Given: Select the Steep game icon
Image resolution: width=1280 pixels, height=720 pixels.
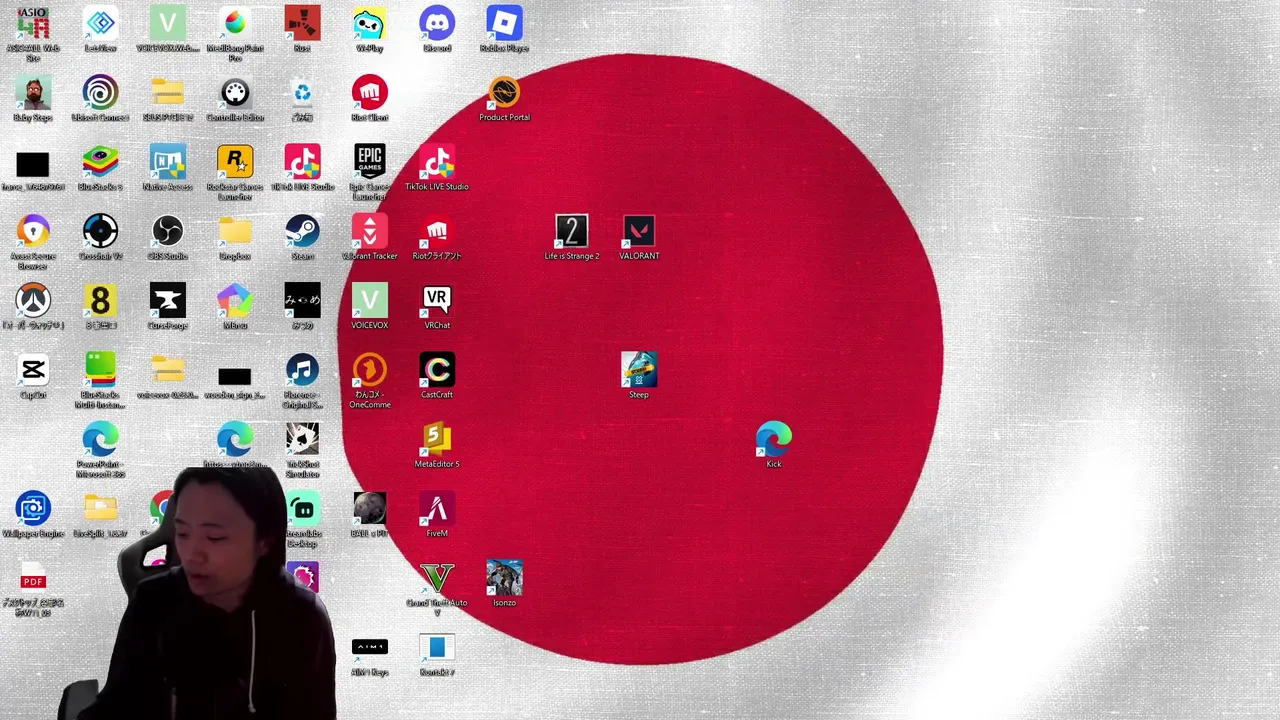Looking at the screenshot, I should pyautogui.click(x=639, y=370).
